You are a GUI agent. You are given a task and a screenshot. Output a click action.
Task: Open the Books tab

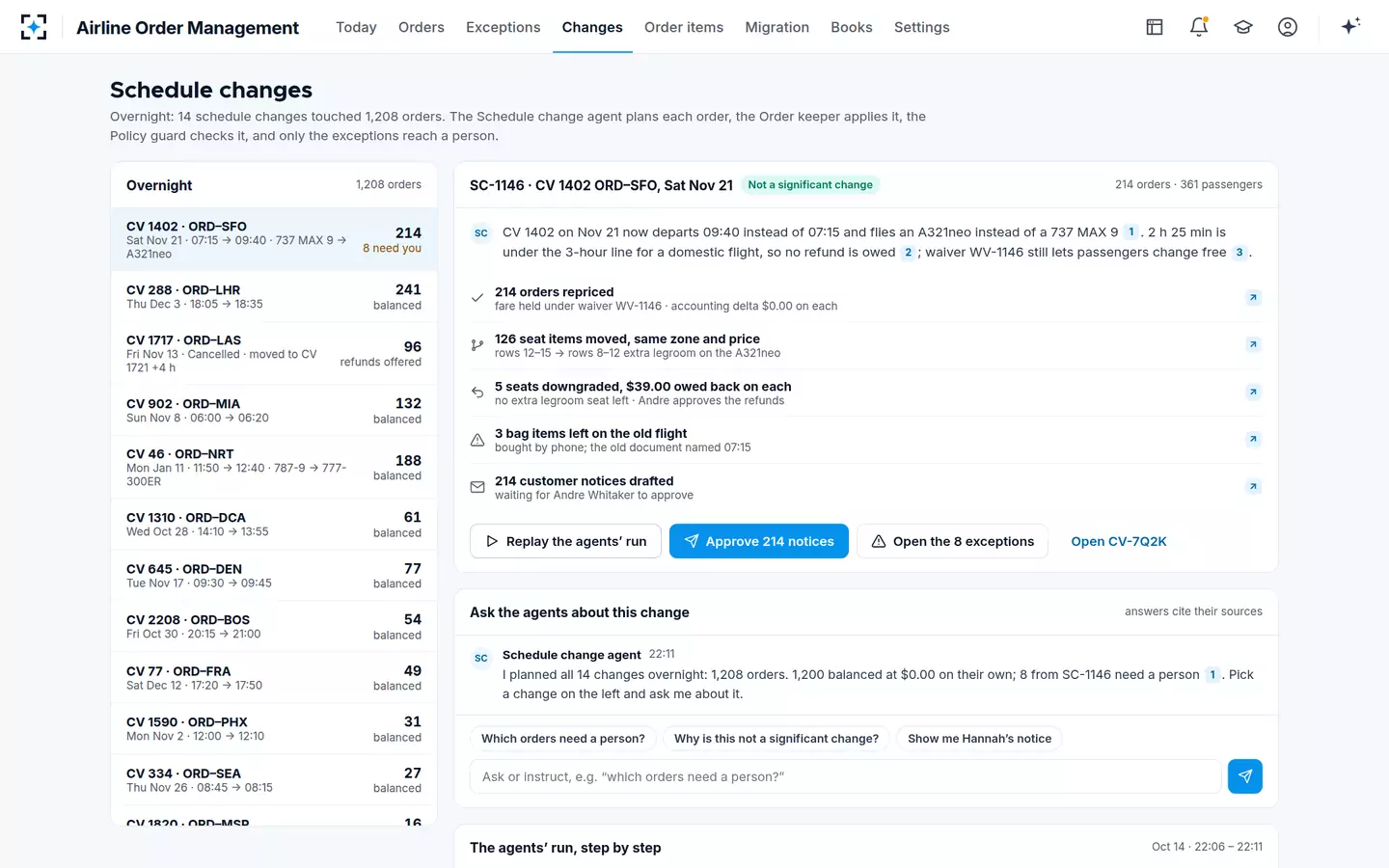[852, 27]
